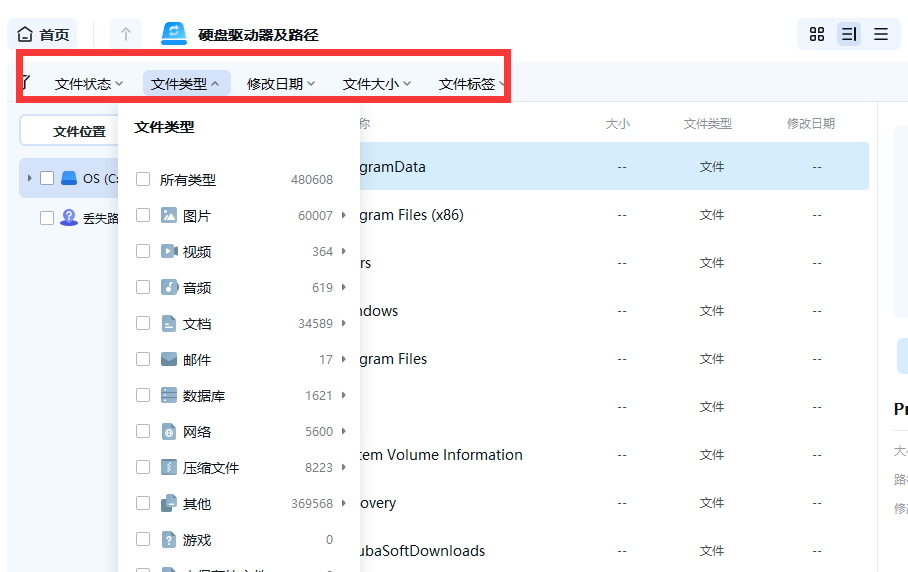Check the 文档 type checkbox
The image size is (908, 572).
click(143, 322)
